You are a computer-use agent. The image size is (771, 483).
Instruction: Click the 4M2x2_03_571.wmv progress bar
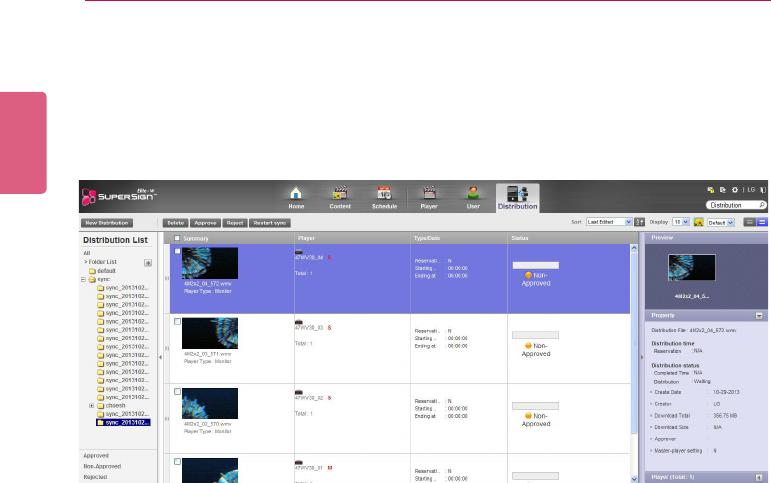click(535, 335)
